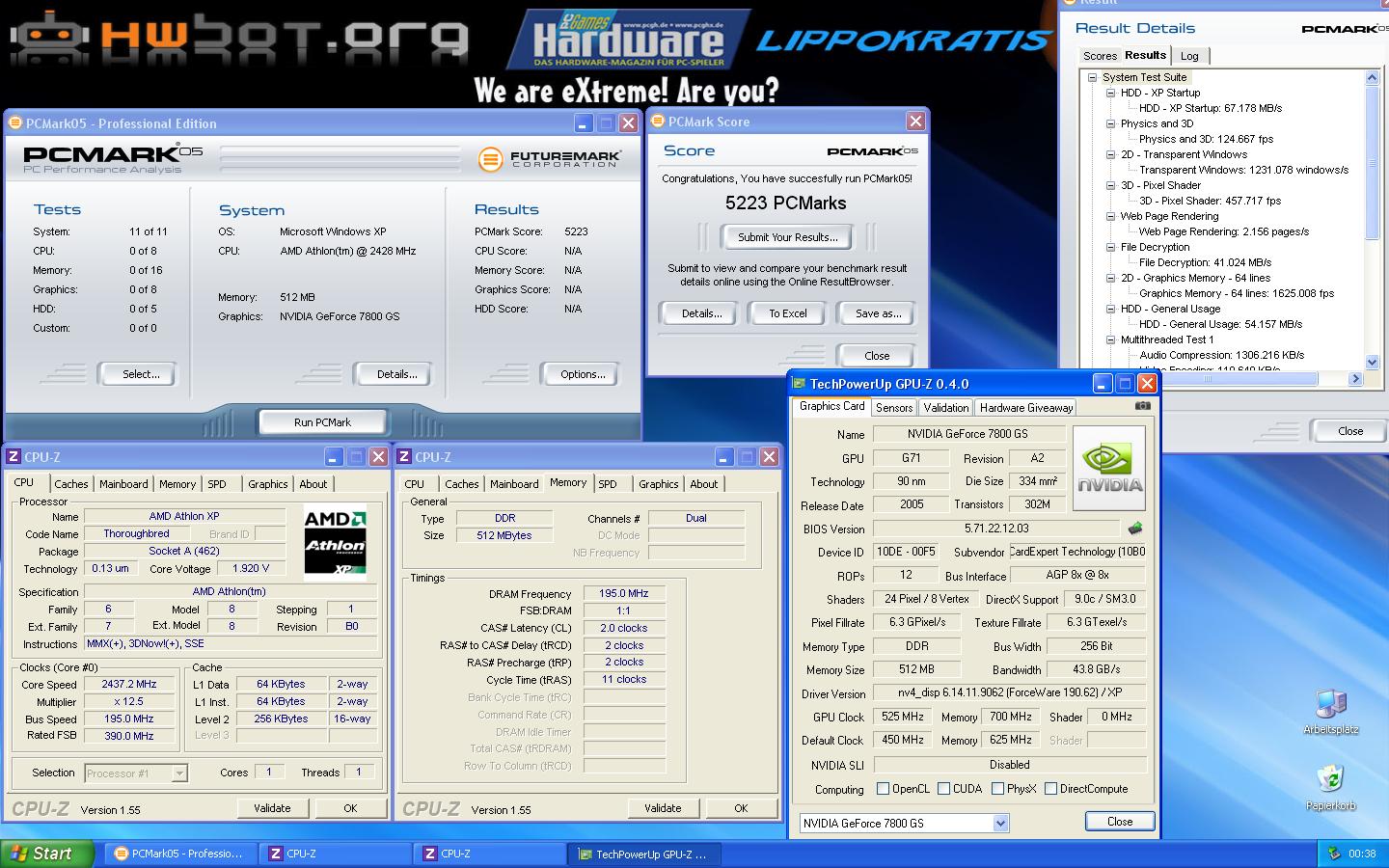Collapse the Multithreaded Test 1 node

coord(1111,339)
